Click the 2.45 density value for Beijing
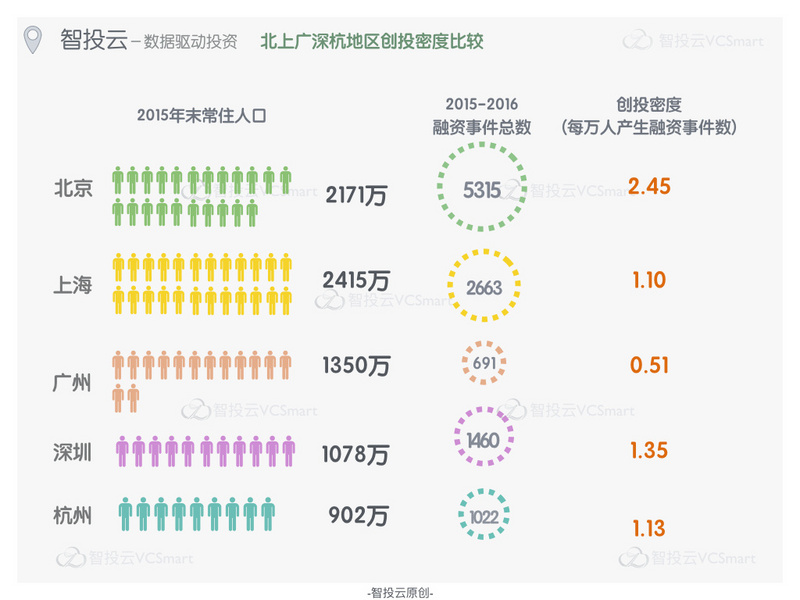 pyautogui.click(x=649, y=185)
